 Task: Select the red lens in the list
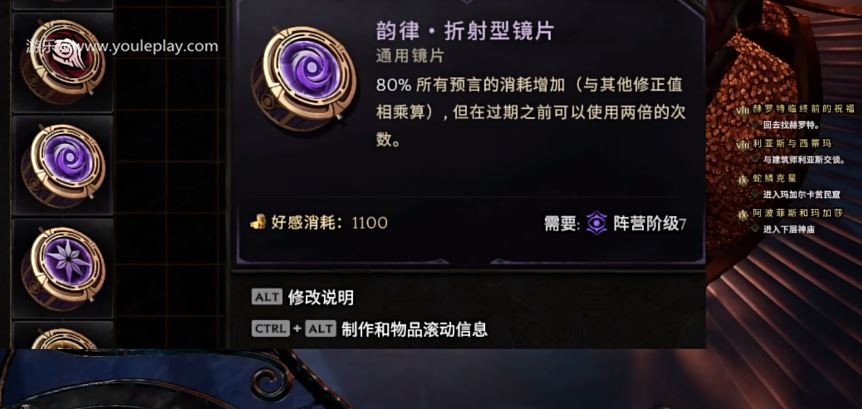[x=63, y=62]
